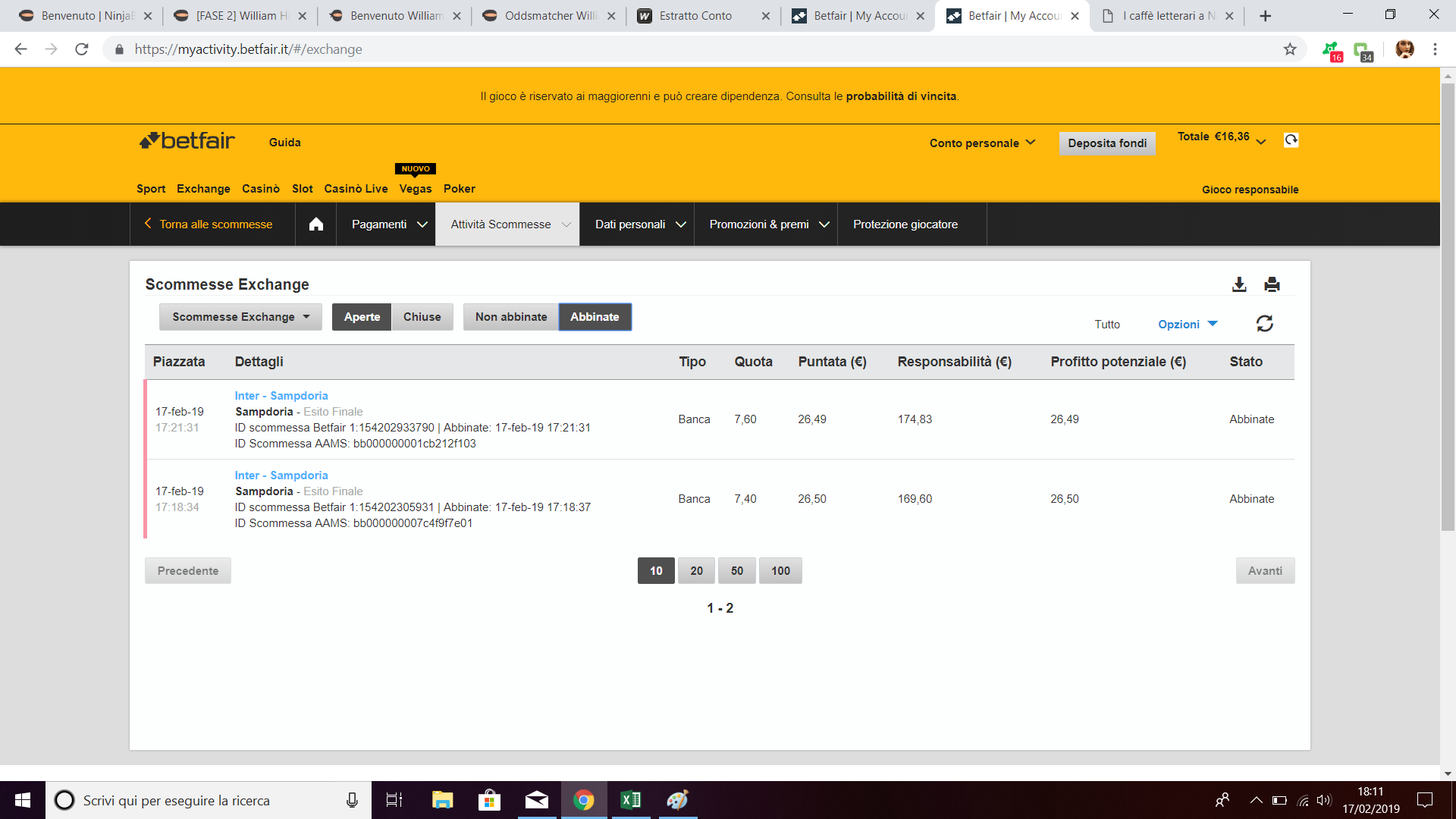The width and height of the screenshot is (1456, 819).
Task: Click microphone icon in search box
Action: [352, 800]
